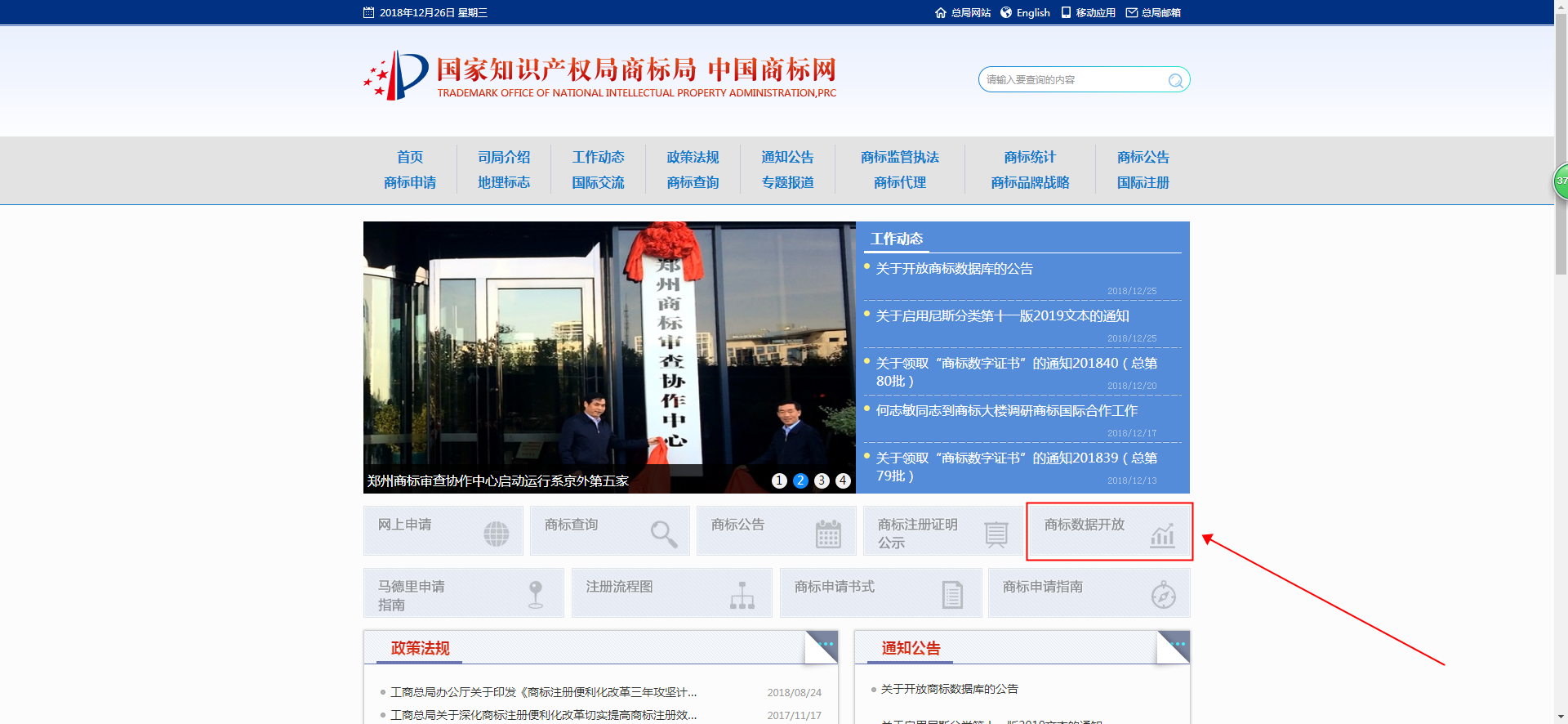This screenshot has width=1568, height=724.
Task: Show carousel slide 3
Action: (822, 480)
